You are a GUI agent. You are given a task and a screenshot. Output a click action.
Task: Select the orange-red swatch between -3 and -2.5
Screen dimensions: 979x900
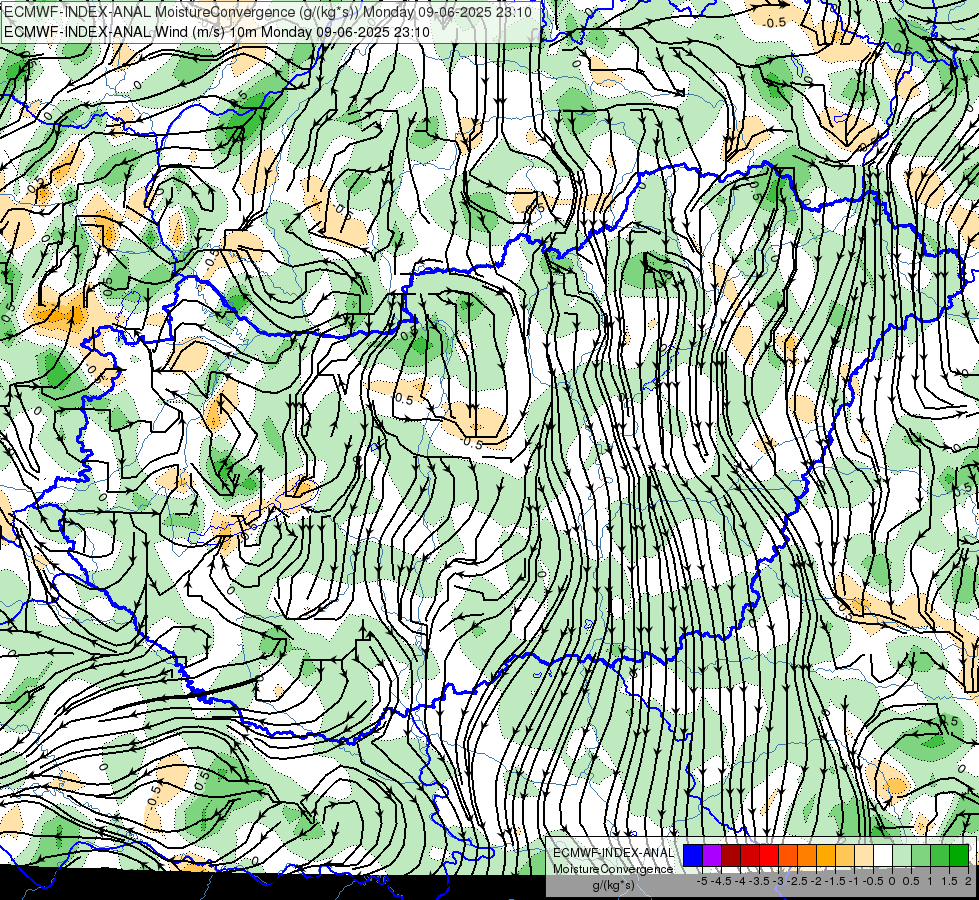(x=788, y=855)
